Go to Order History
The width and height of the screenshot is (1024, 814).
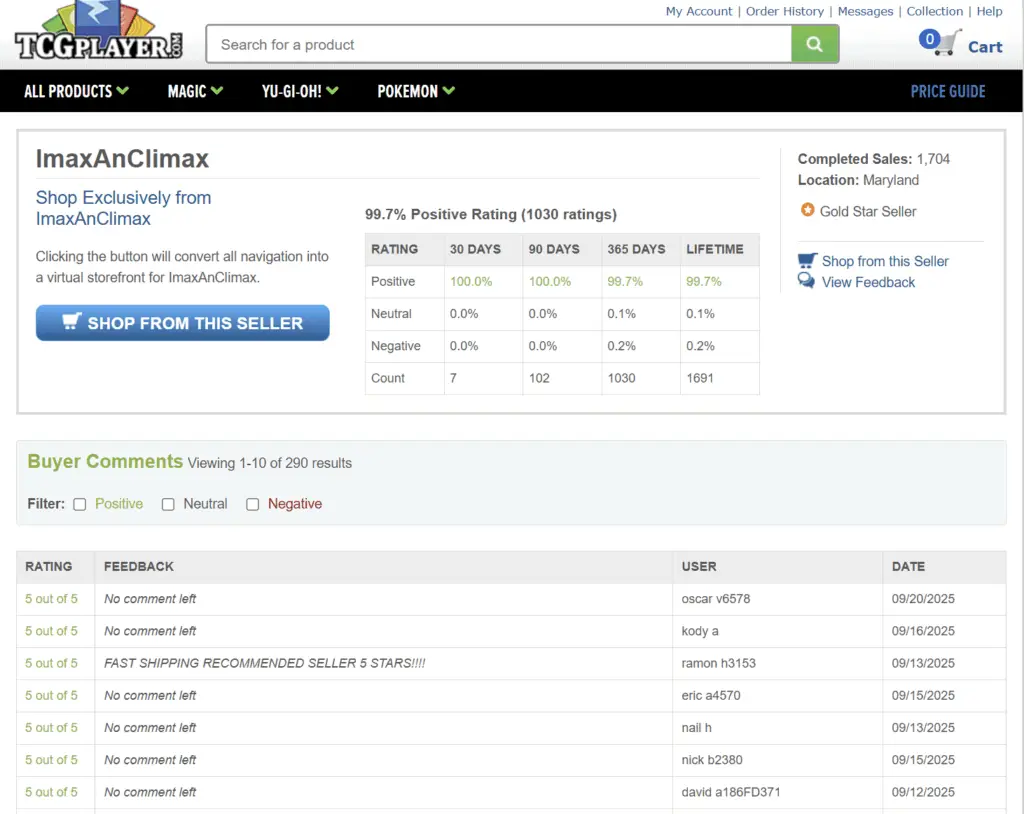pyautogui.click(x=784, y=11)
